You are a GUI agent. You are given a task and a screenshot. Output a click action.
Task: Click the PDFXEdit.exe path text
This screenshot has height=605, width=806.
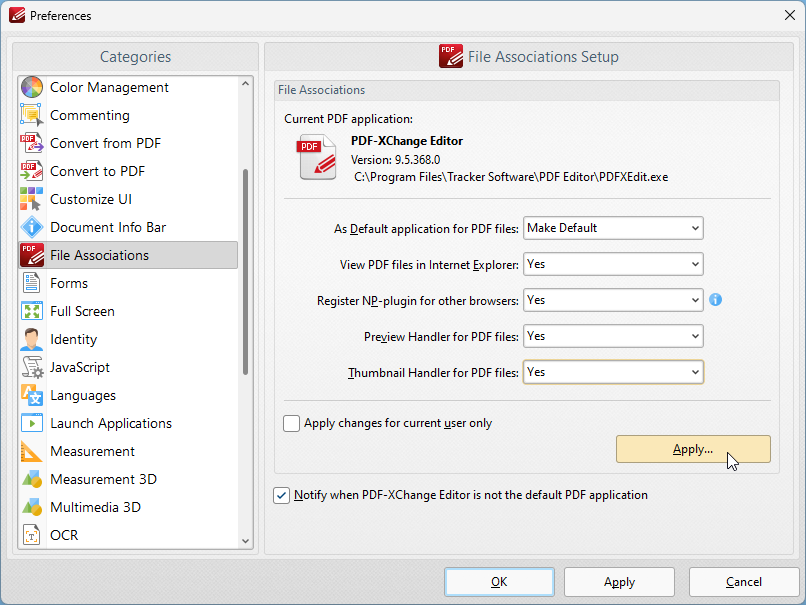pyautogui.click(x=511, y=177)
